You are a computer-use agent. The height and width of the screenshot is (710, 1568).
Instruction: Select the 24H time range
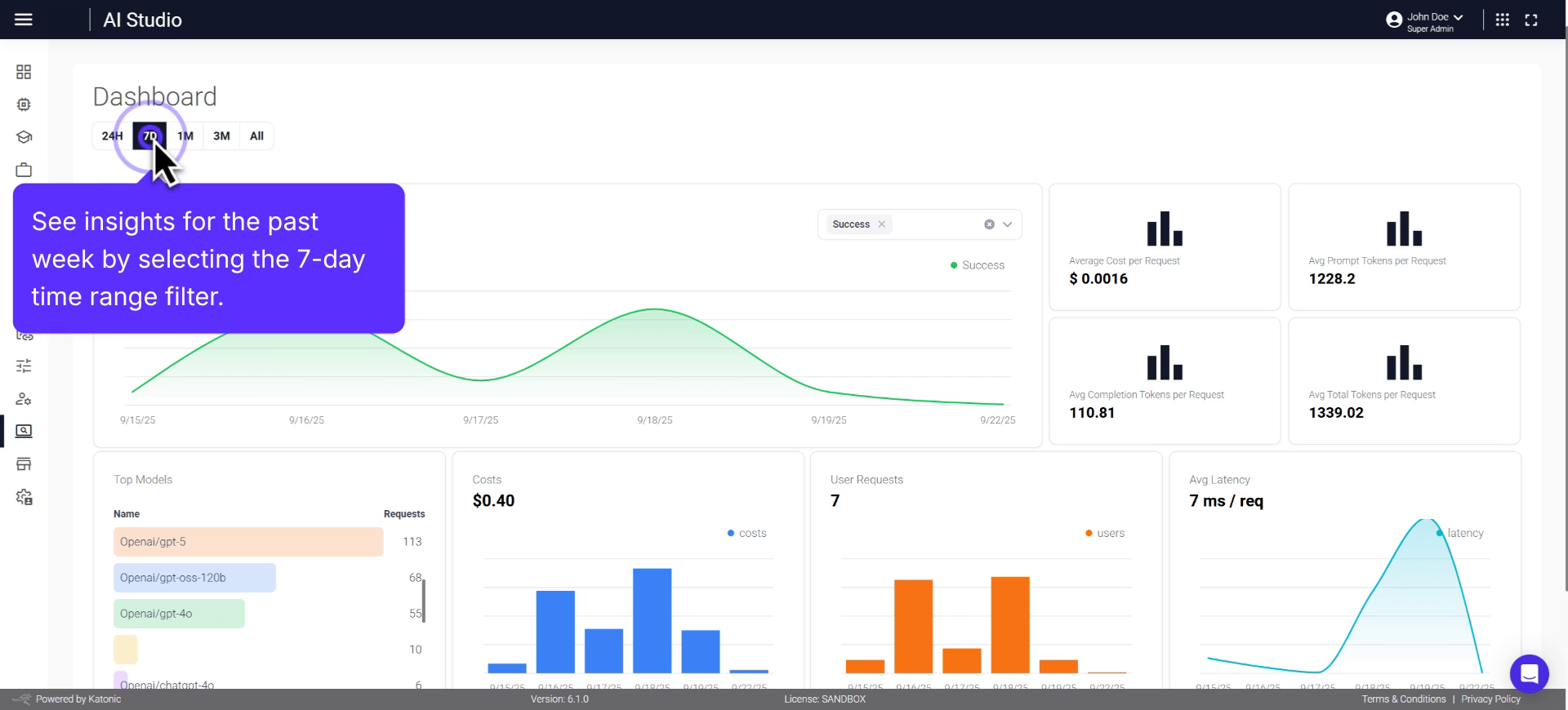click(x=112, y=136)
